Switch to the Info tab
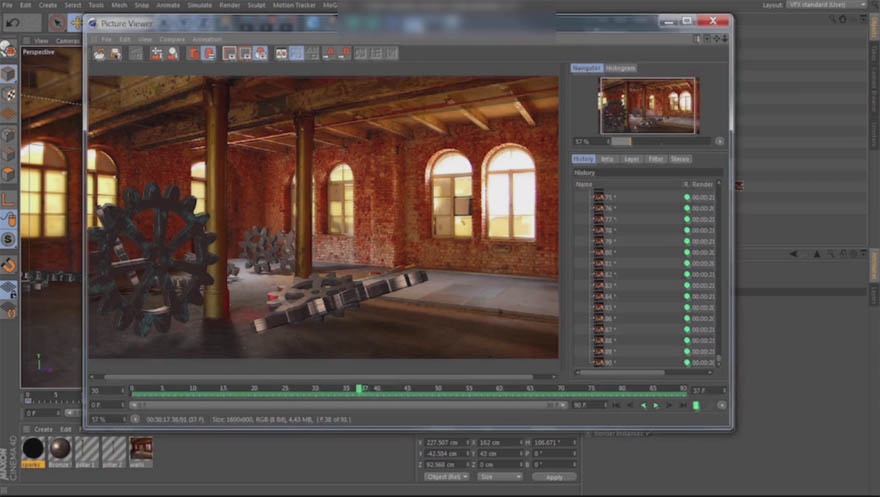Viewport: 880px width, 497px height. pos(607,159)
